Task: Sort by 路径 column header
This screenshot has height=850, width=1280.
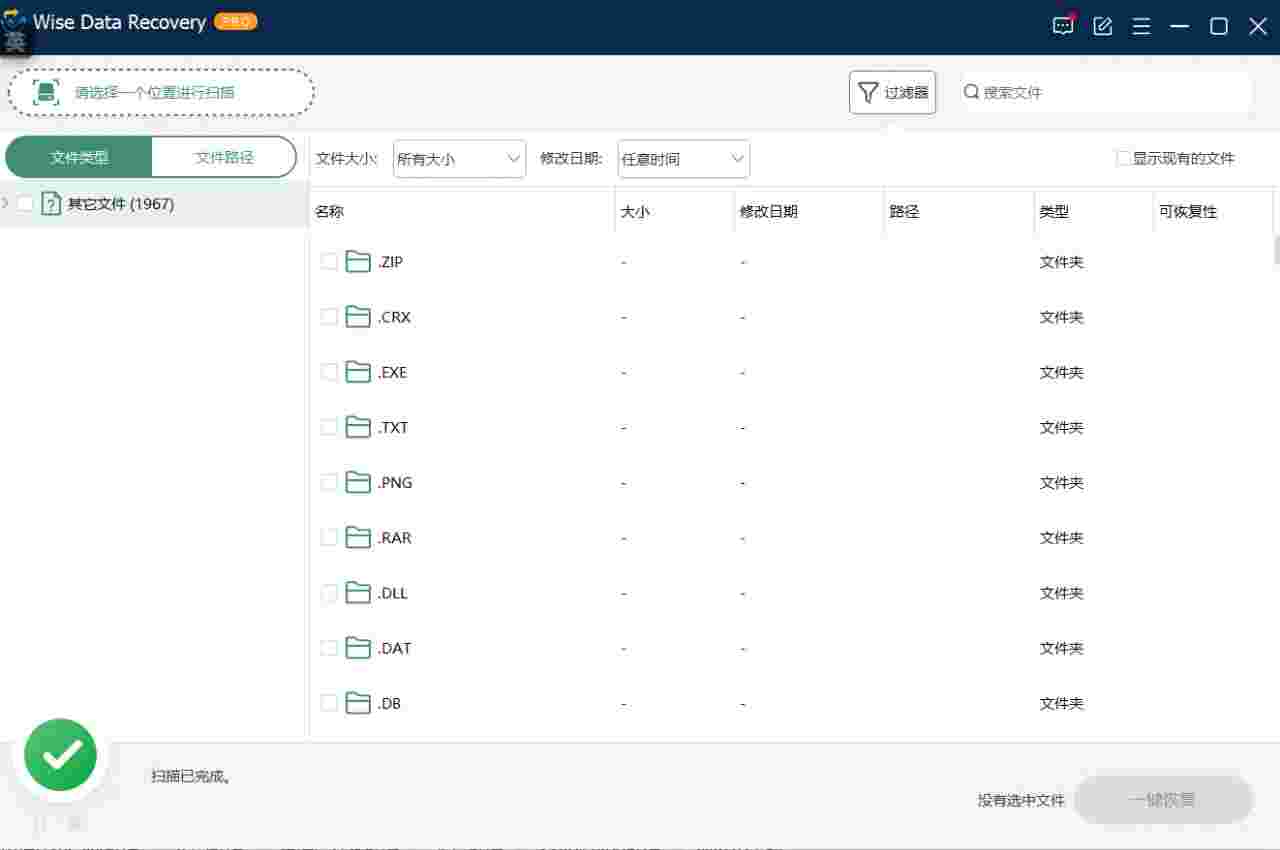Action: point(960,212)
